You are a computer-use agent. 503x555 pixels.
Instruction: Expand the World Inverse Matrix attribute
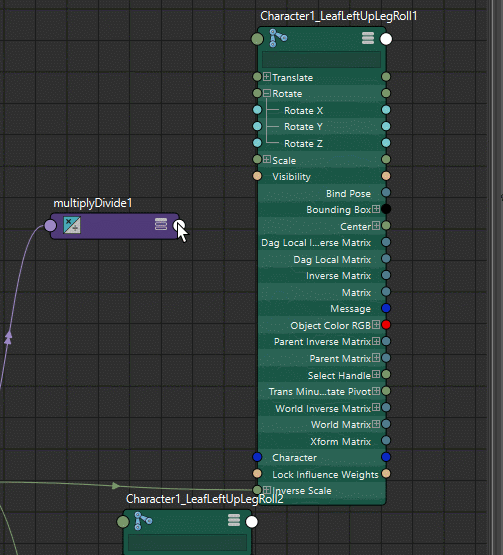tap(376, 407)
